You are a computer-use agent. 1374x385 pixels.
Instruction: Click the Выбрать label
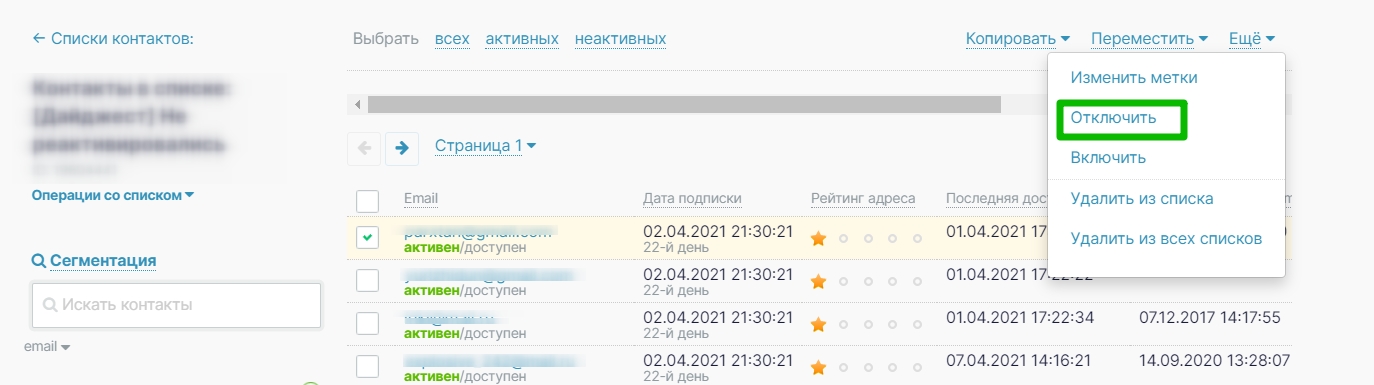pyautogui.click(x=386, y=39)
